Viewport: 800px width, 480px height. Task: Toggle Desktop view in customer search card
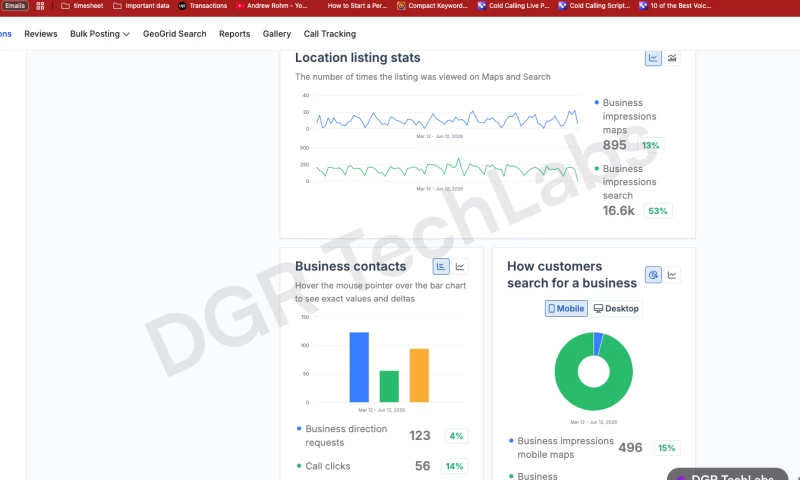click(616, 309)
